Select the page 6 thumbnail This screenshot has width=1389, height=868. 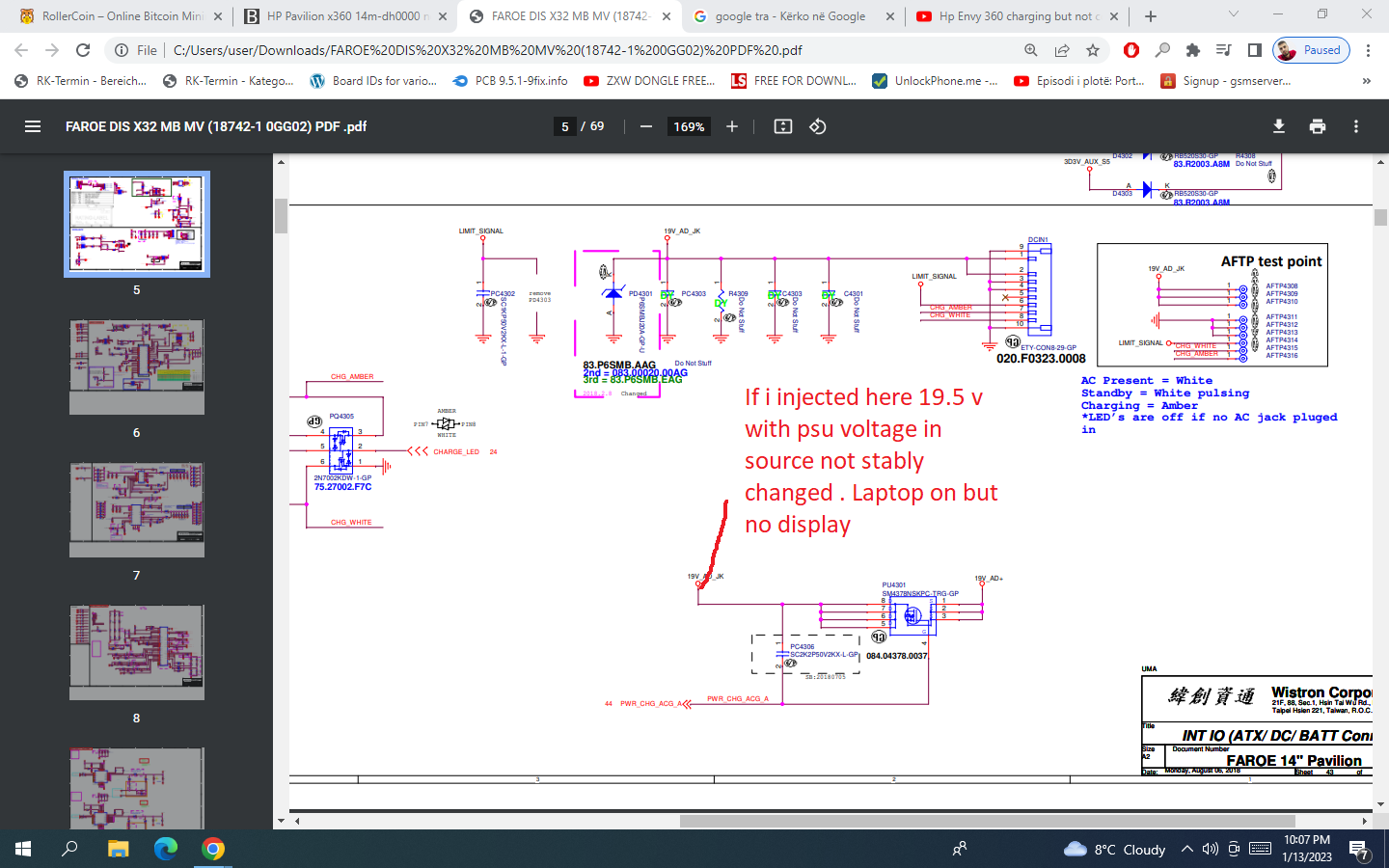click(136, 367)
